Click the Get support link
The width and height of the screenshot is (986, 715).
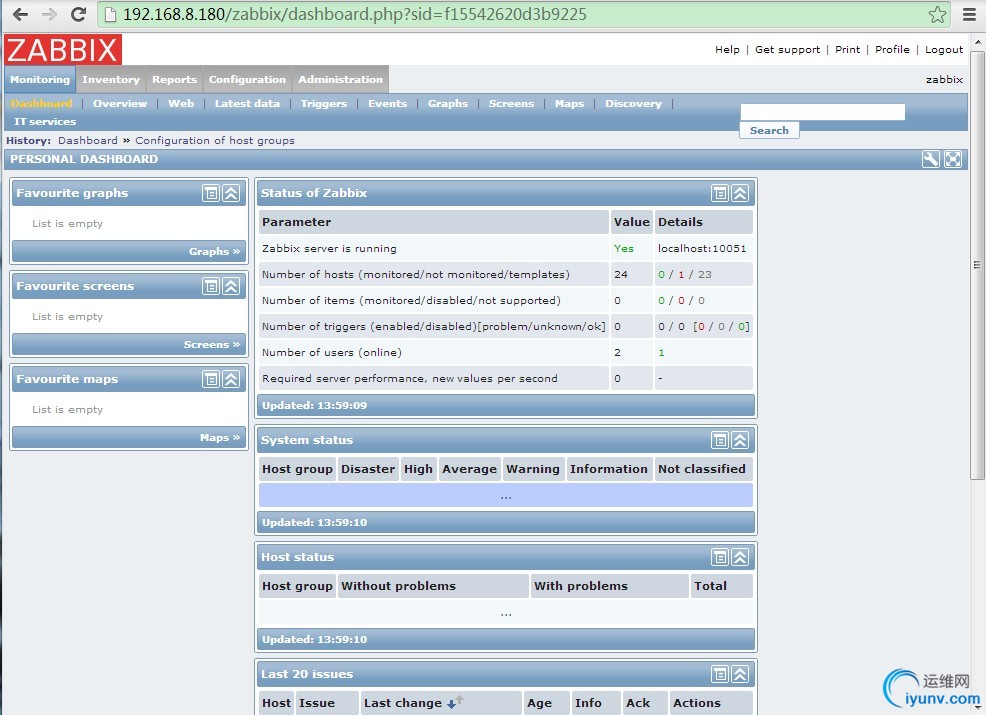point(787,49)
